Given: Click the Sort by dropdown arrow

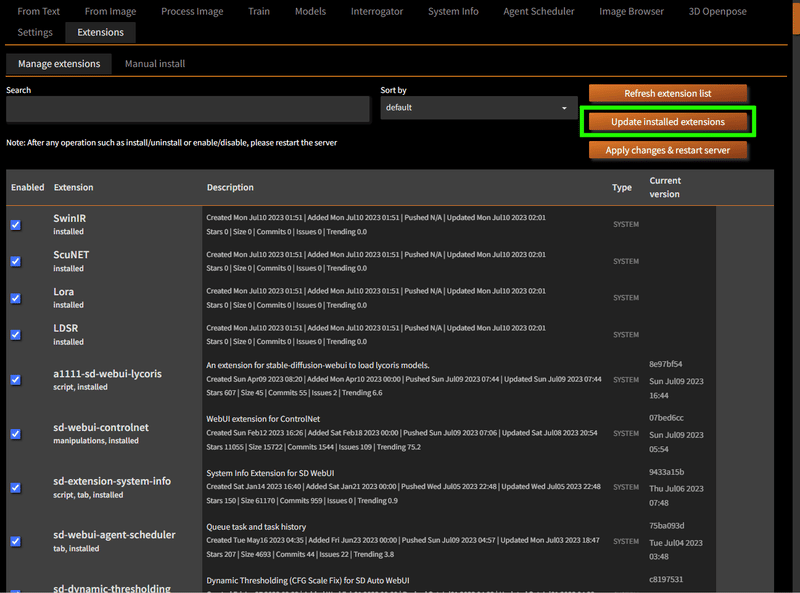Looking at the screenshot, I should coord(564,108).
